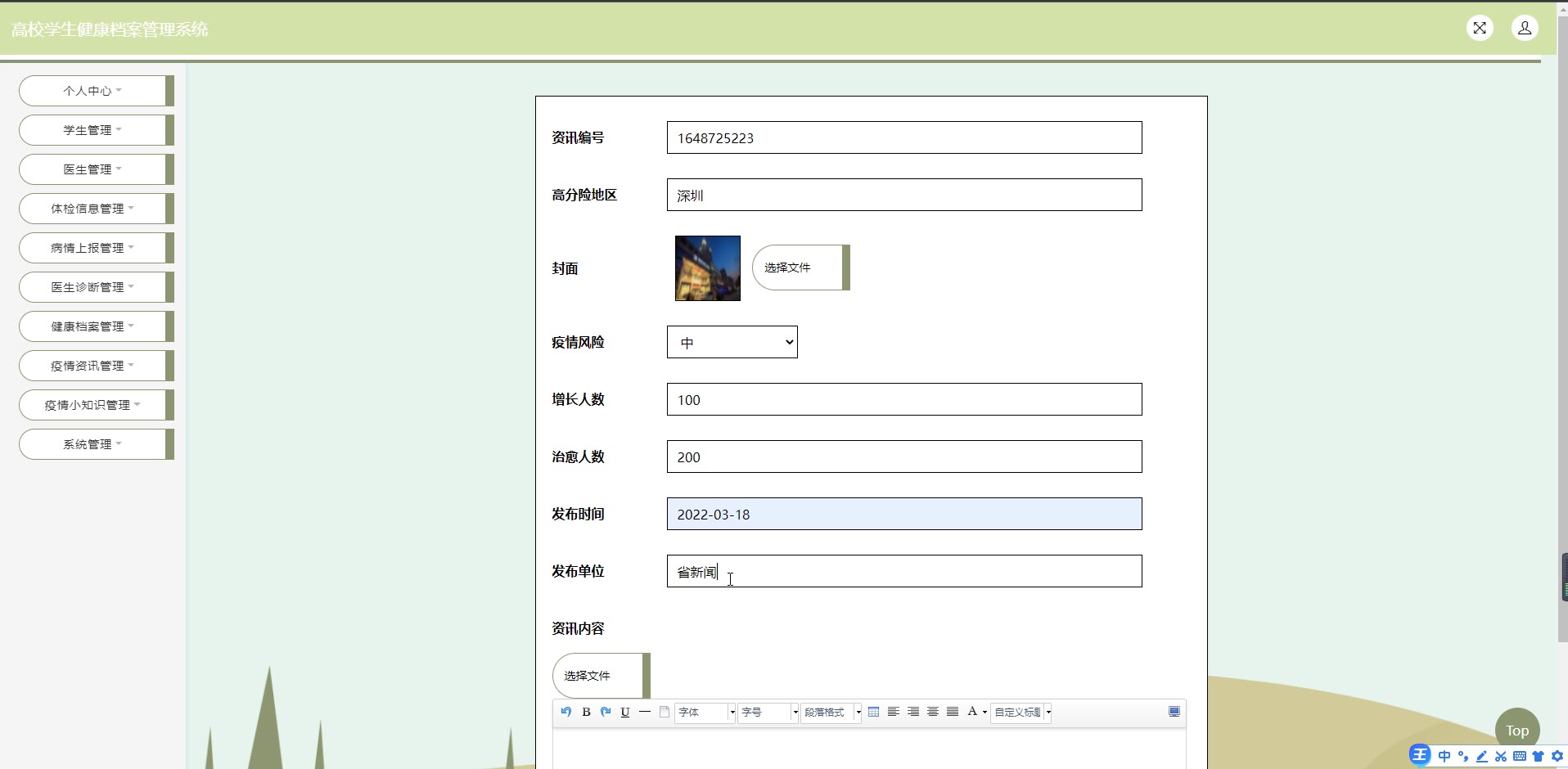Click the font color 'A' icon
Viewport: 1568px width, 769px height.
tap(972, 712)
